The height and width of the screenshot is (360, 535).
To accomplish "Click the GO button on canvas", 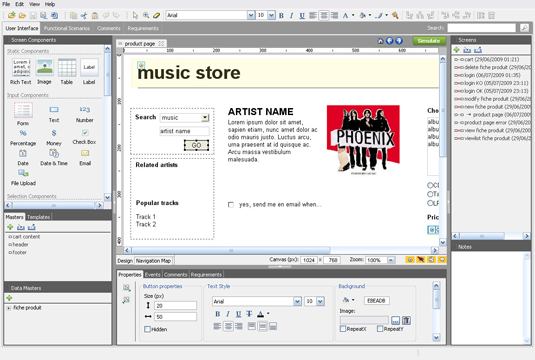I will click(196, 145).
